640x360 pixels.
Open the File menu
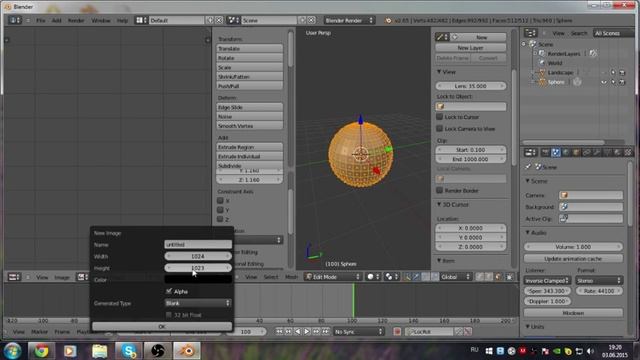click(40, 20)
